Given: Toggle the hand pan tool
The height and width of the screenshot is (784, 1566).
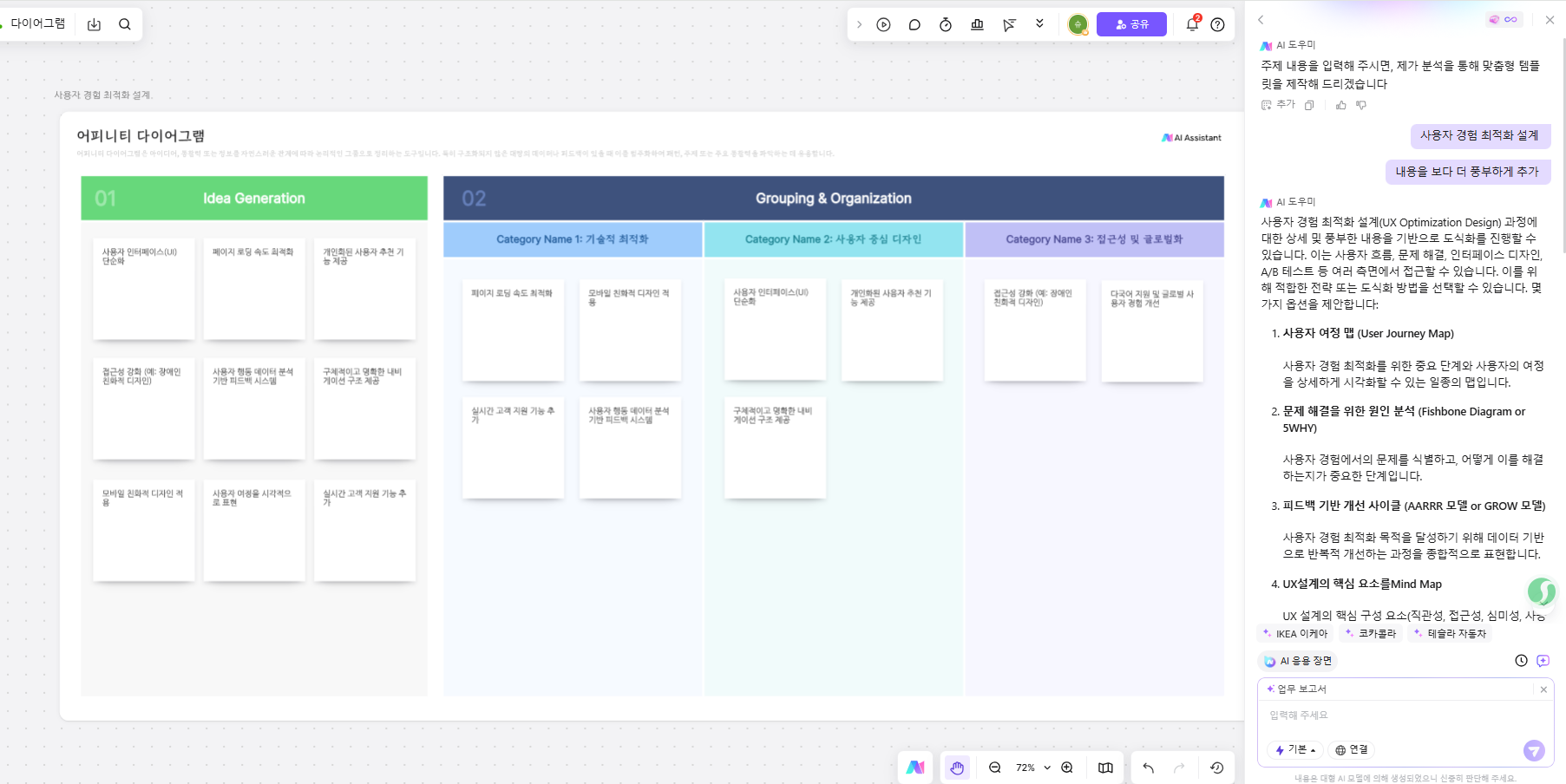Looking at the screenshot, I should 957,768.
